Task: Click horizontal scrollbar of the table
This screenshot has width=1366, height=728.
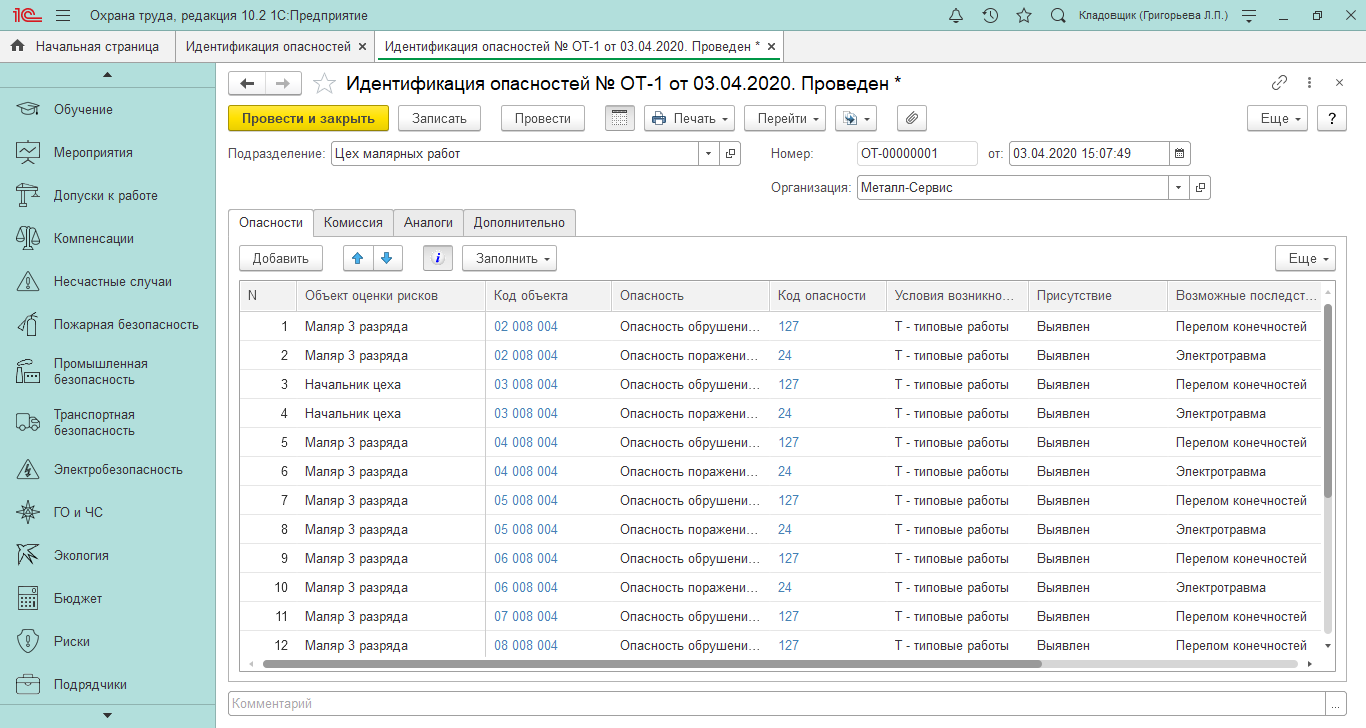Action: click(x=651, y=664)
